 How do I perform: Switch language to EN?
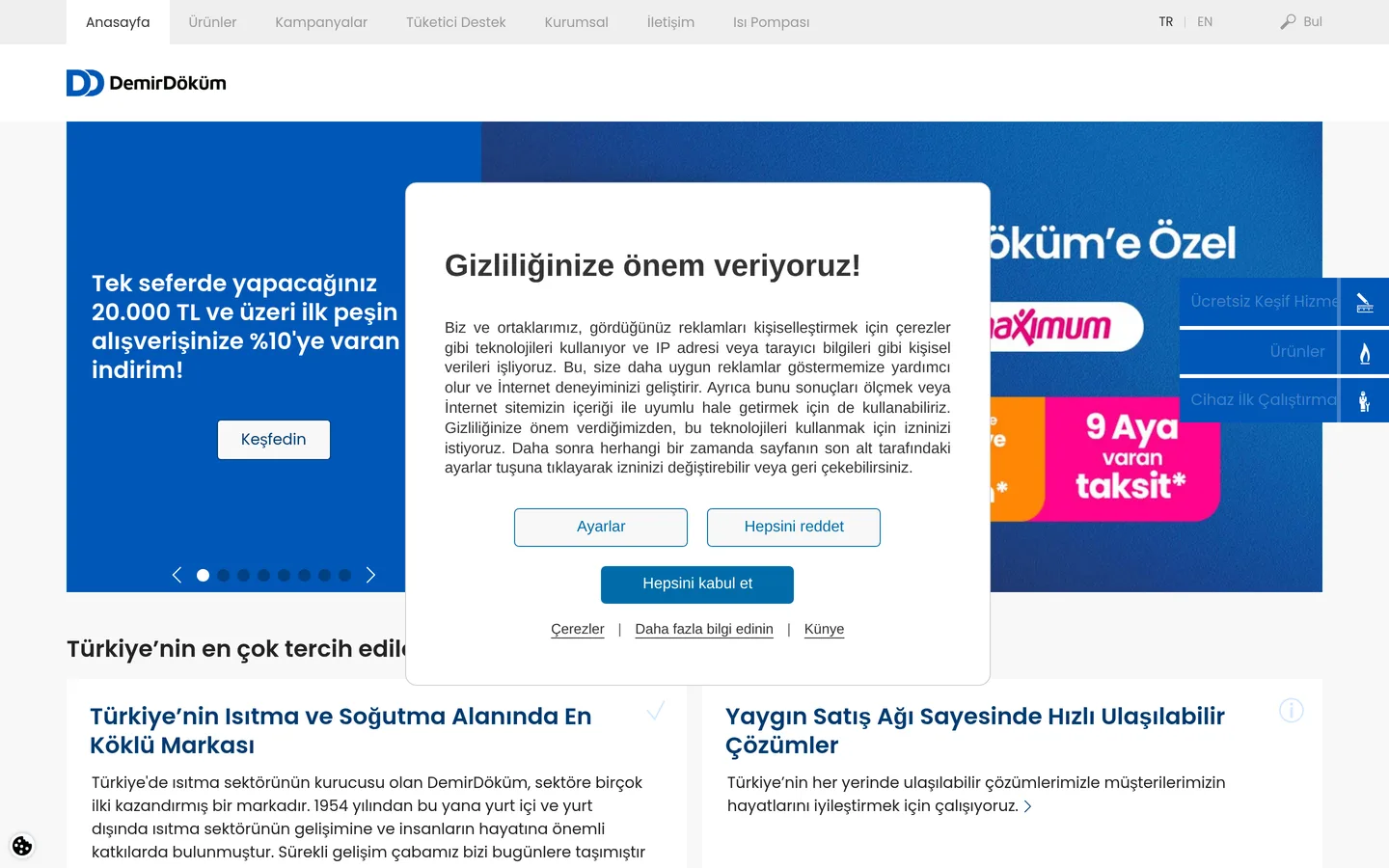tap(1205, 21)
